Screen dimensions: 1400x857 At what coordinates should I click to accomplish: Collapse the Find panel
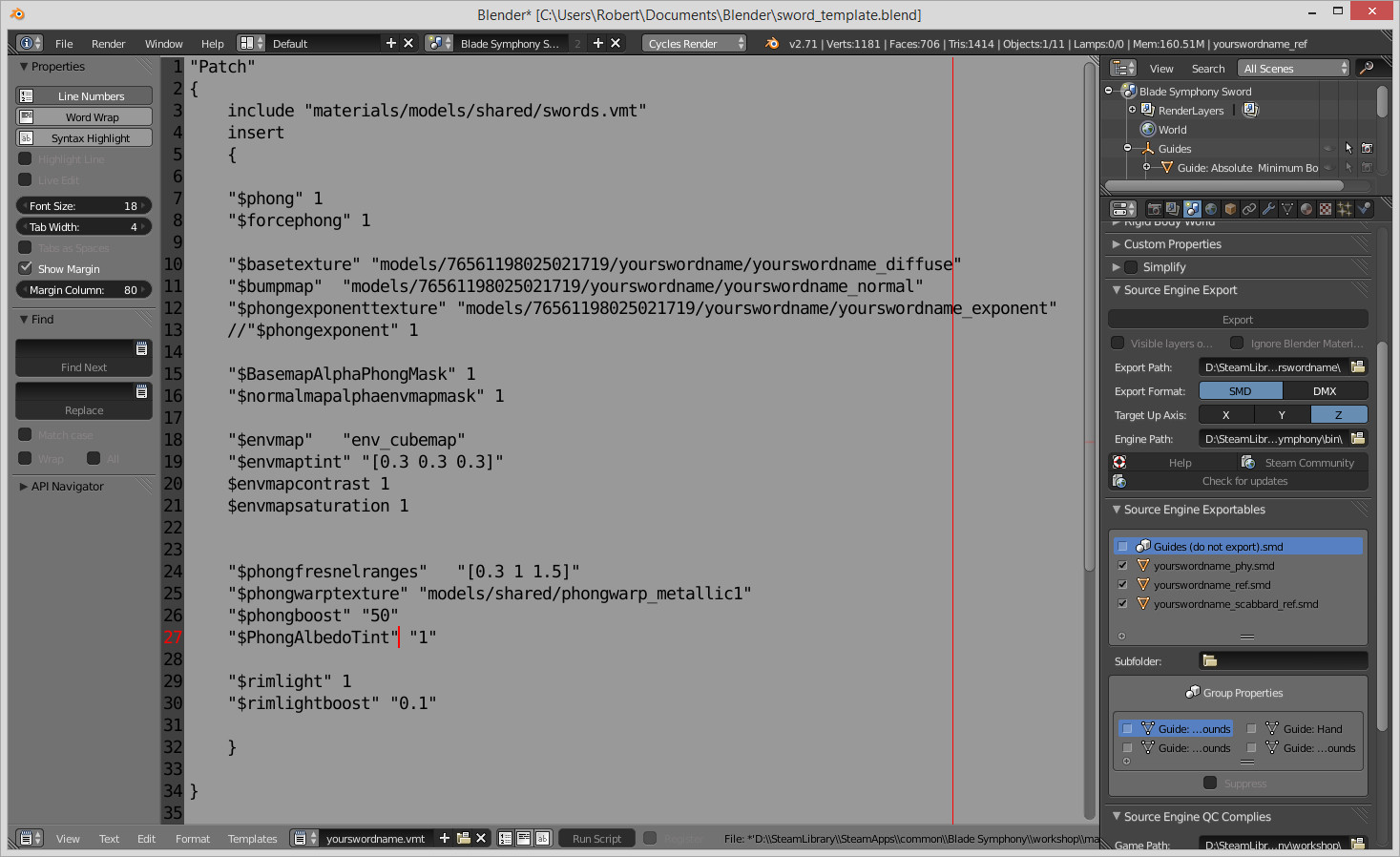tap(24, 320)
